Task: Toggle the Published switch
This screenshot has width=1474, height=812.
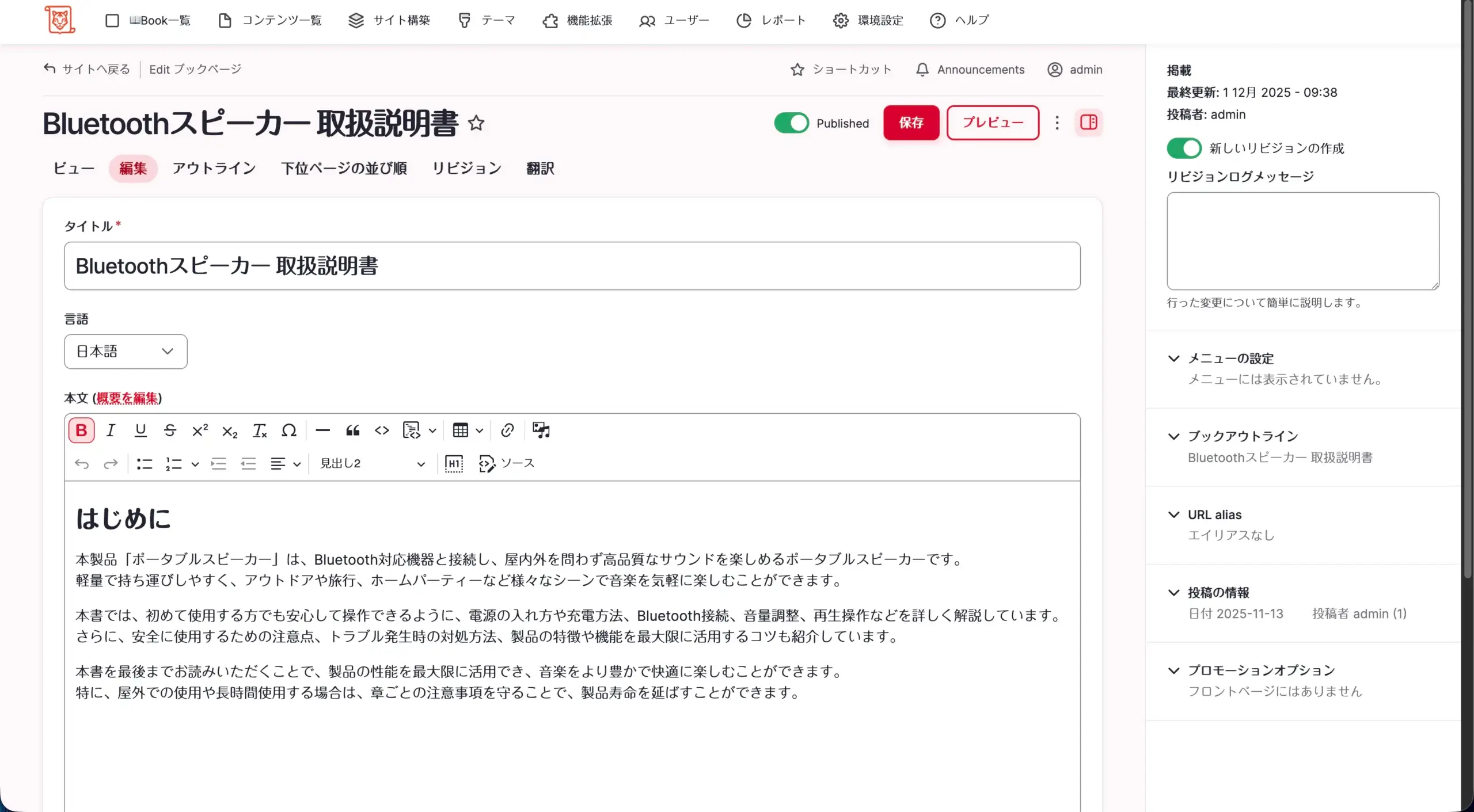Action: click(791, 123)
